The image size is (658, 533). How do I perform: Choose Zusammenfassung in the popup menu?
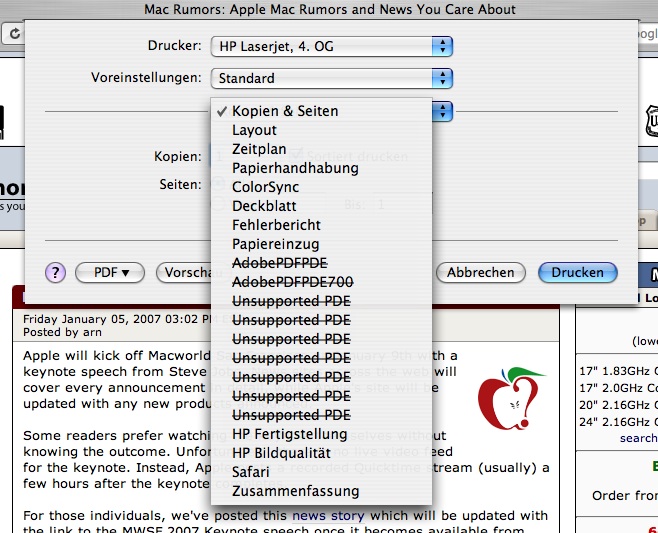[321, 491]
